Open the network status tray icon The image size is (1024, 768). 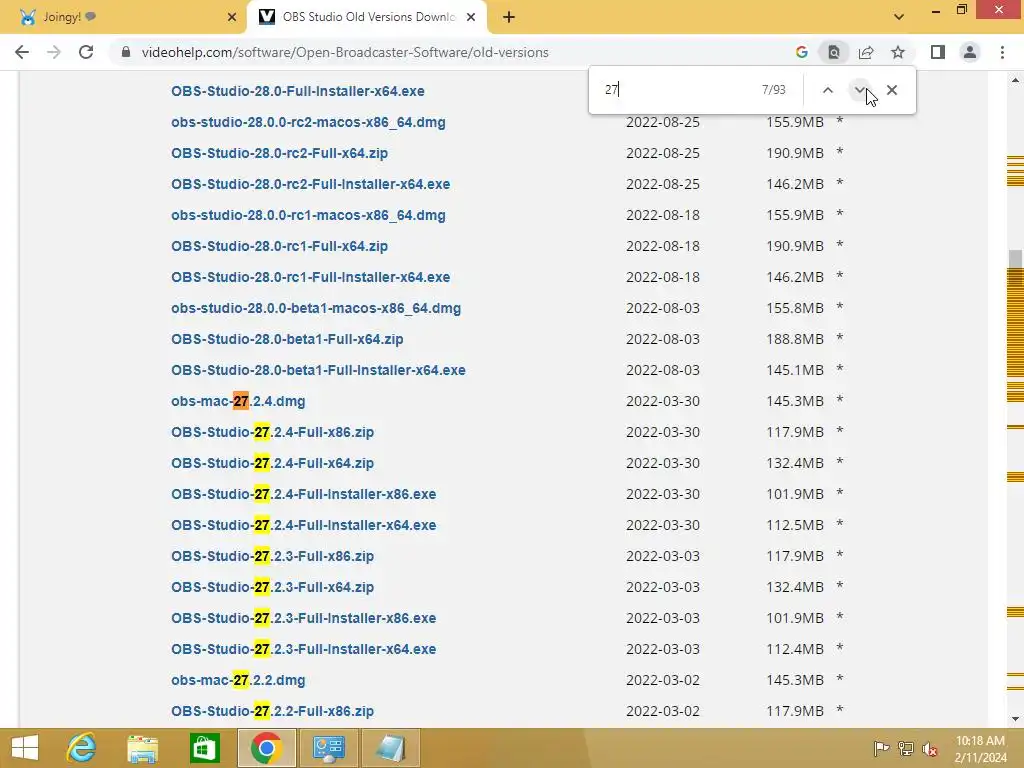pyautogui.click(x=906, y=748)
